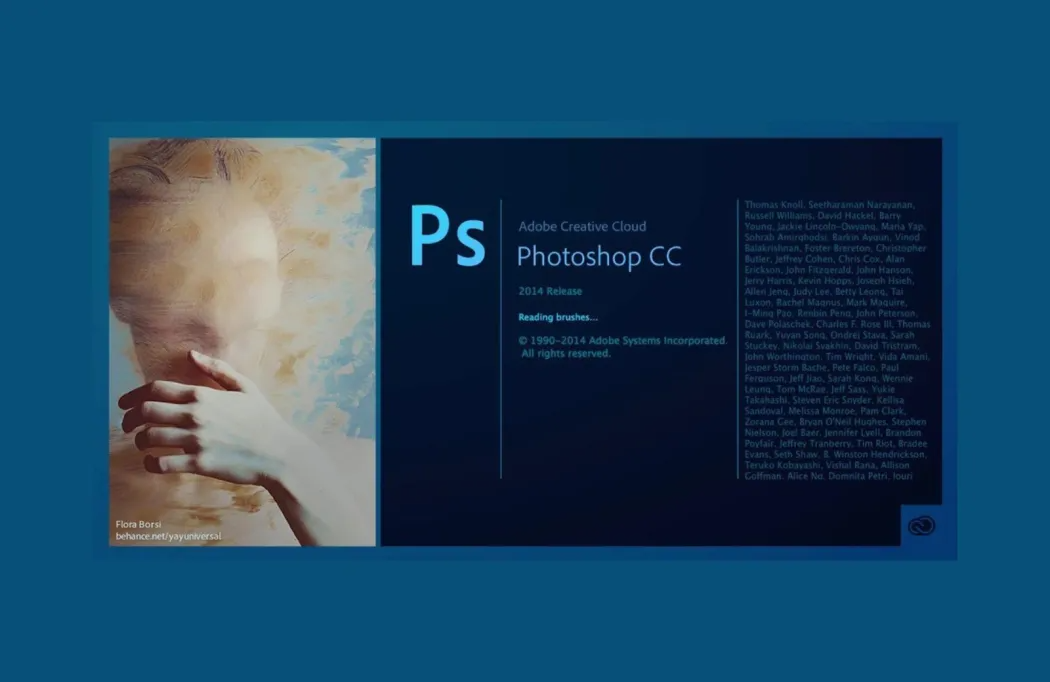
Task: Click "Charles F. Rose III" in the credits
Action: coord(854,324)
